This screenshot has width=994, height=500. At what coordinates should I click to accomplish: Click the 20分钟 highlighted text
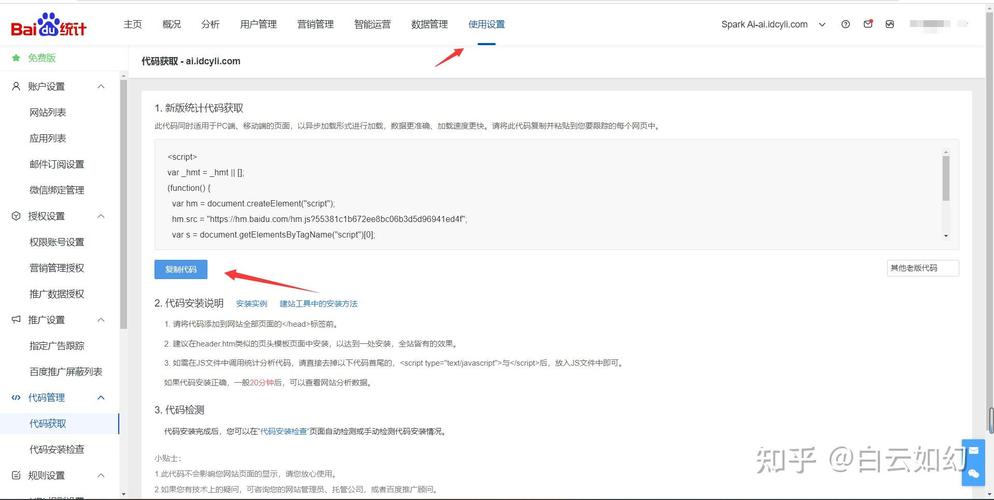tap(261, 383)
